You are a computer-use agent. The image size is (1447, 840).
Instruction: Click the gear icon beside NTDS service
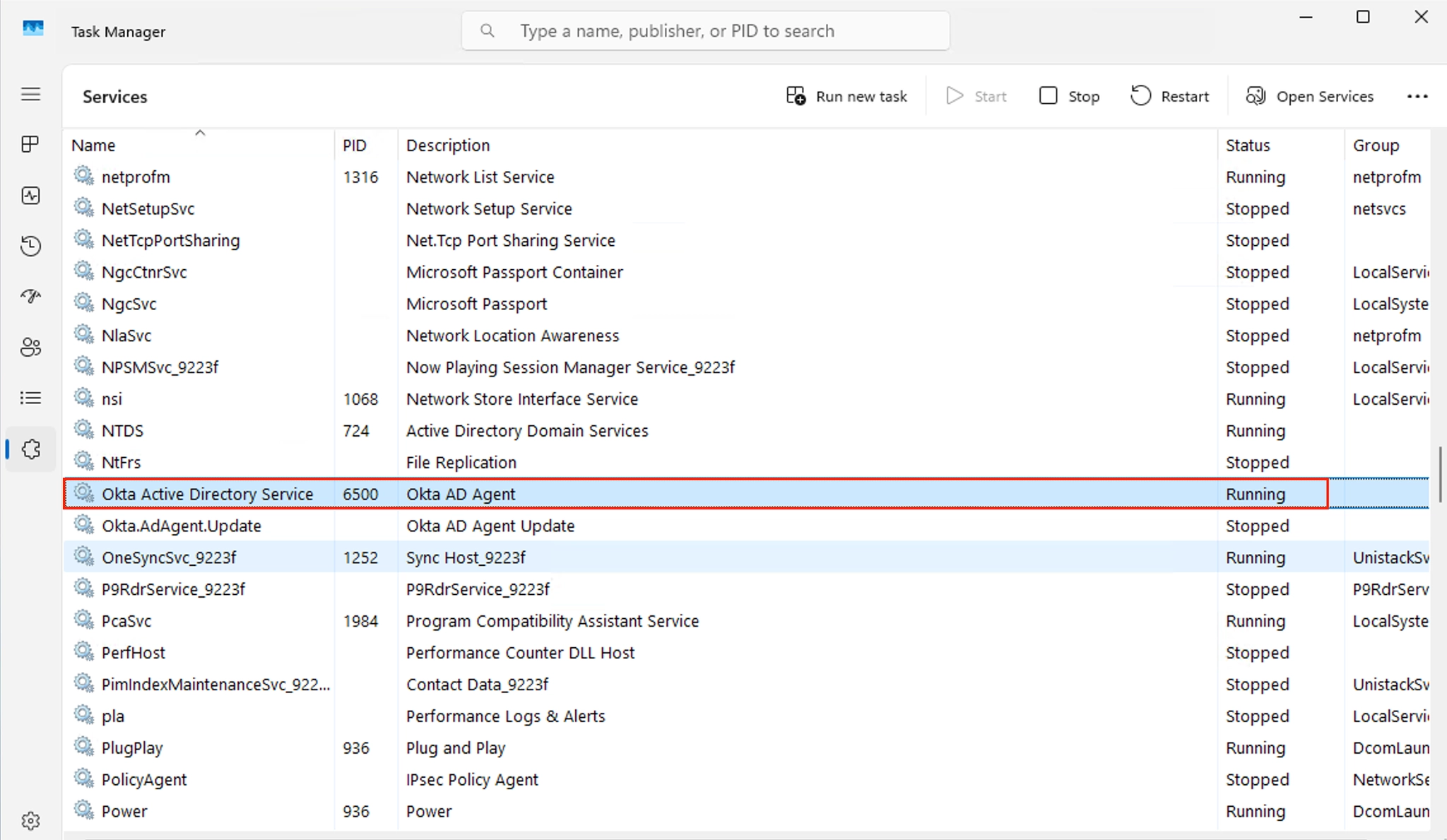84,429
